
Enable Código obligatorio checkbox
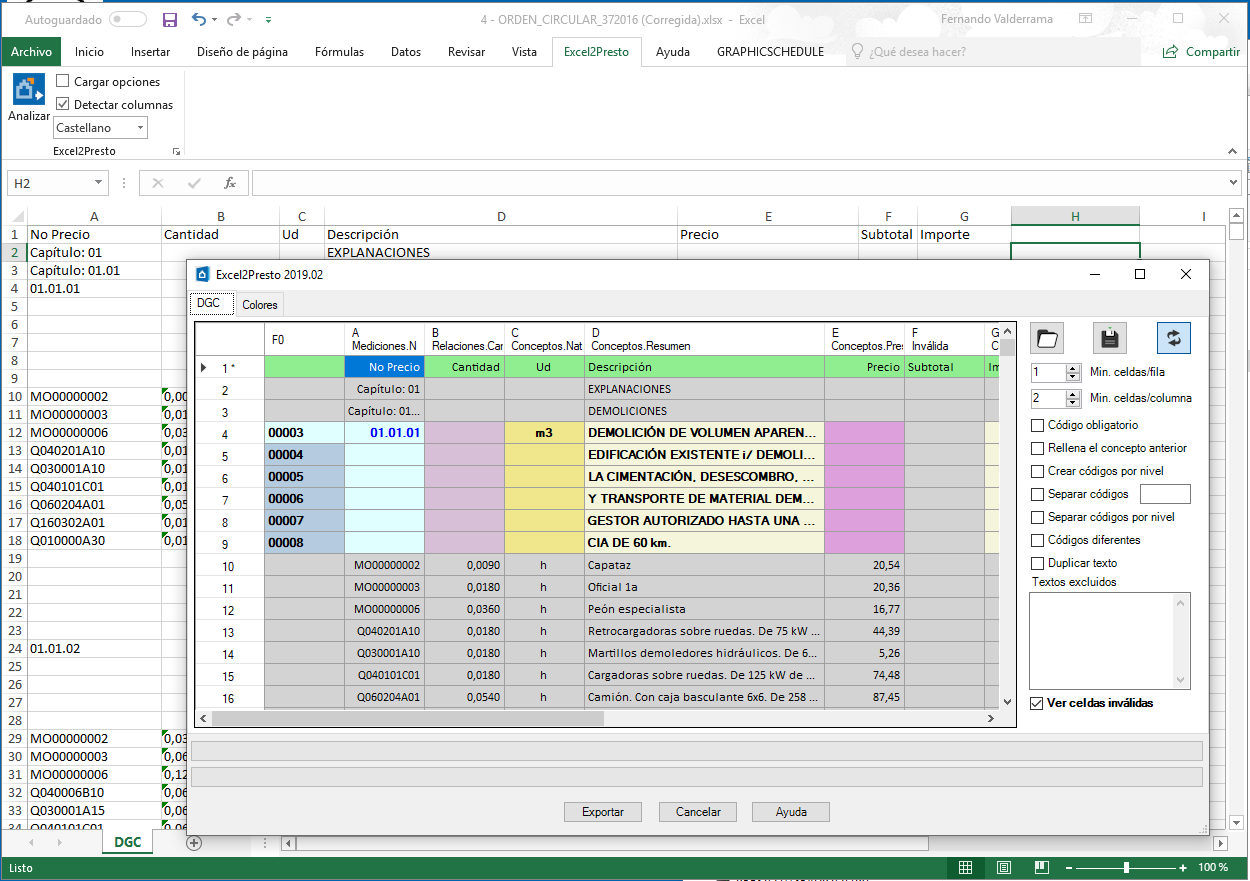1037,425
